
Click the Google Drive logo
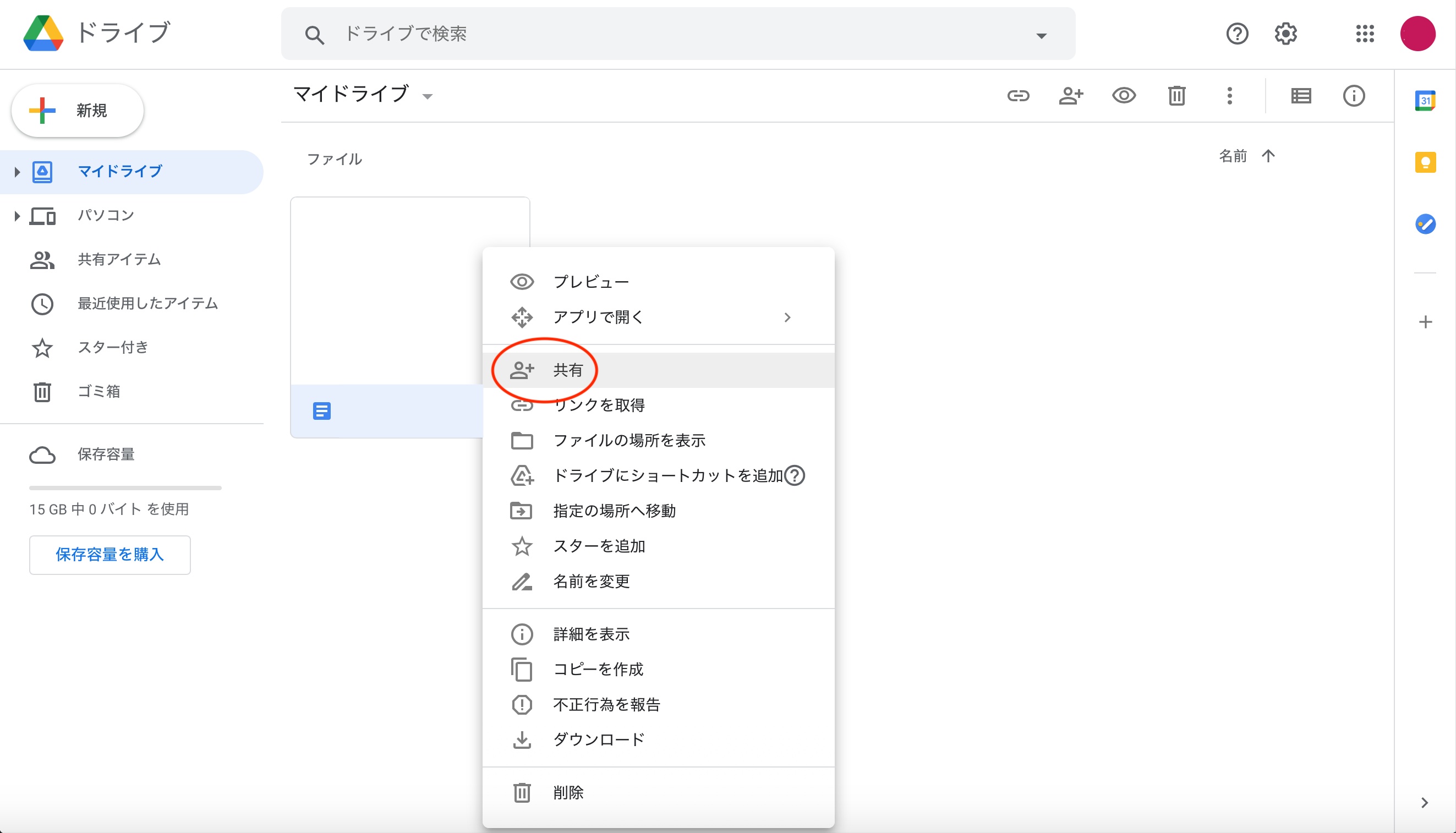[43, 33]
